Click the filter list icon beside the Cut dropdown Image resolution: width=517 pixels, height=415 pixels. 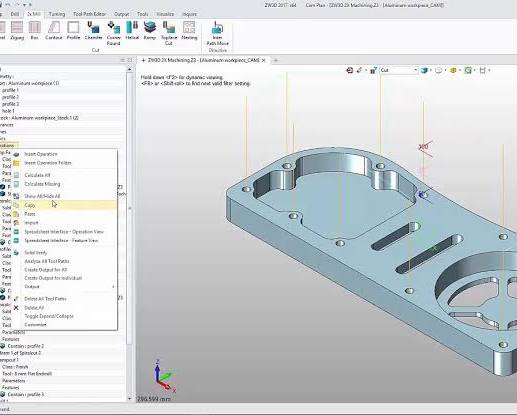pos(374,70)
